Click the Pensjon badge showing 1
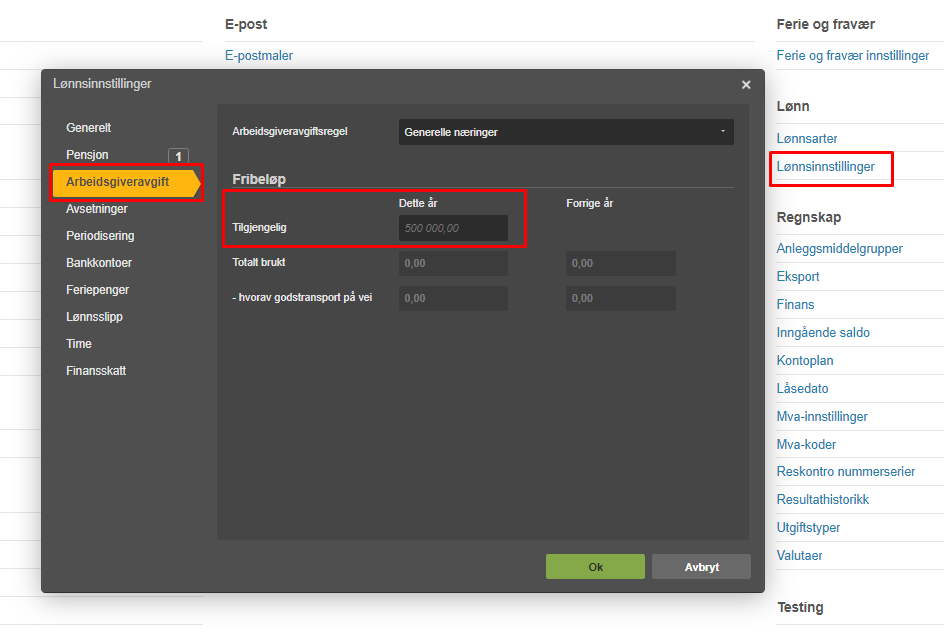 (178, 156)
